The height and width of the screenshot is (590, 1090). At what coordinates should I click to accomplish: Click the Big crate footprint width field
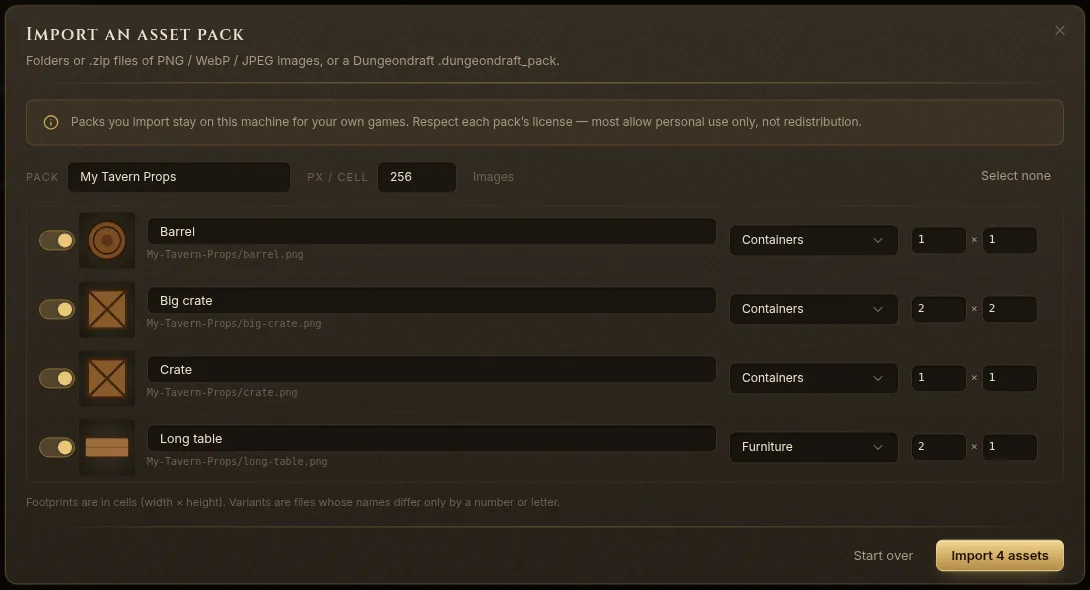[x=938, y=309]
